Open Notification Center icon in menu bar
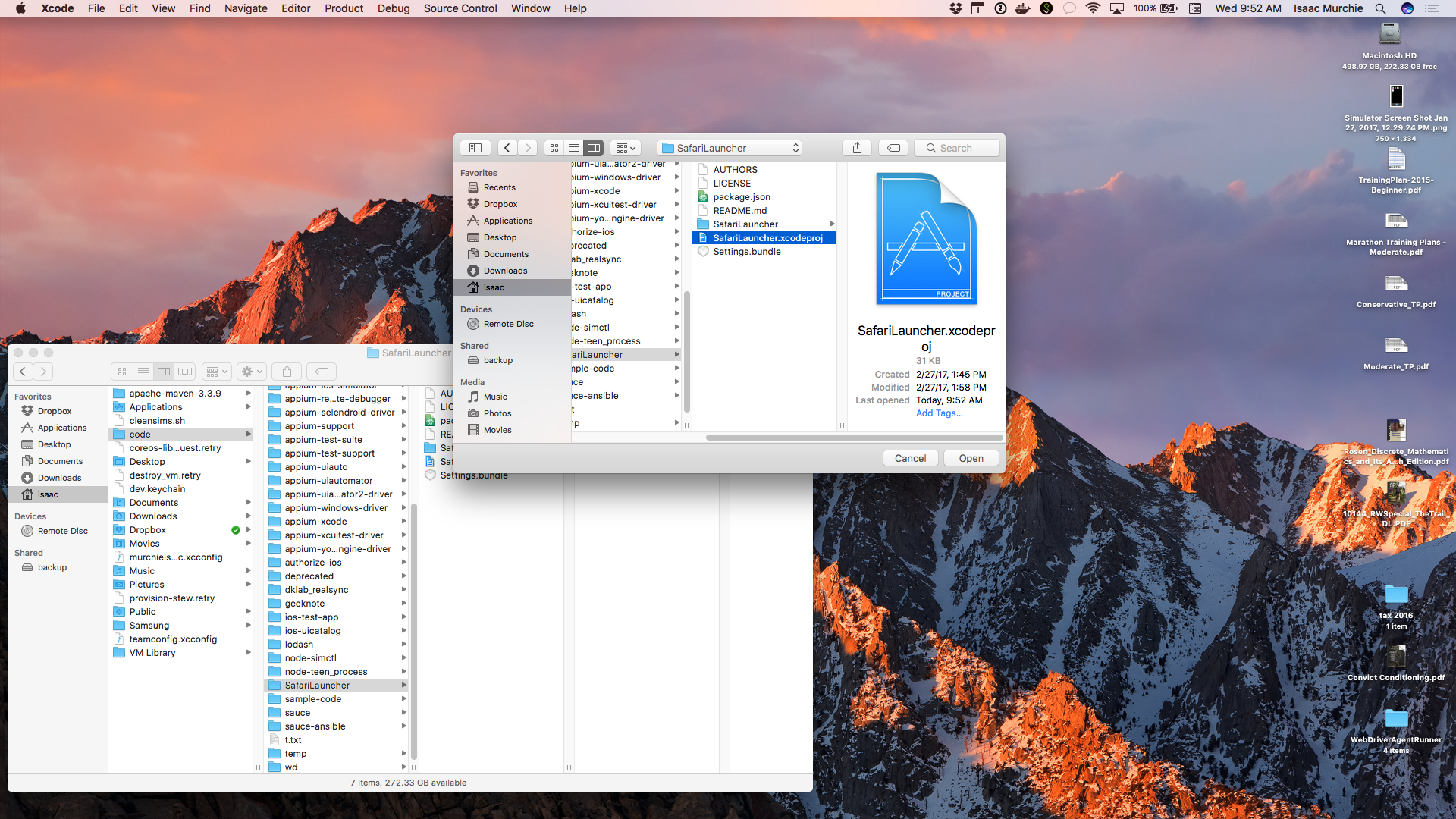 [1432, 8]
